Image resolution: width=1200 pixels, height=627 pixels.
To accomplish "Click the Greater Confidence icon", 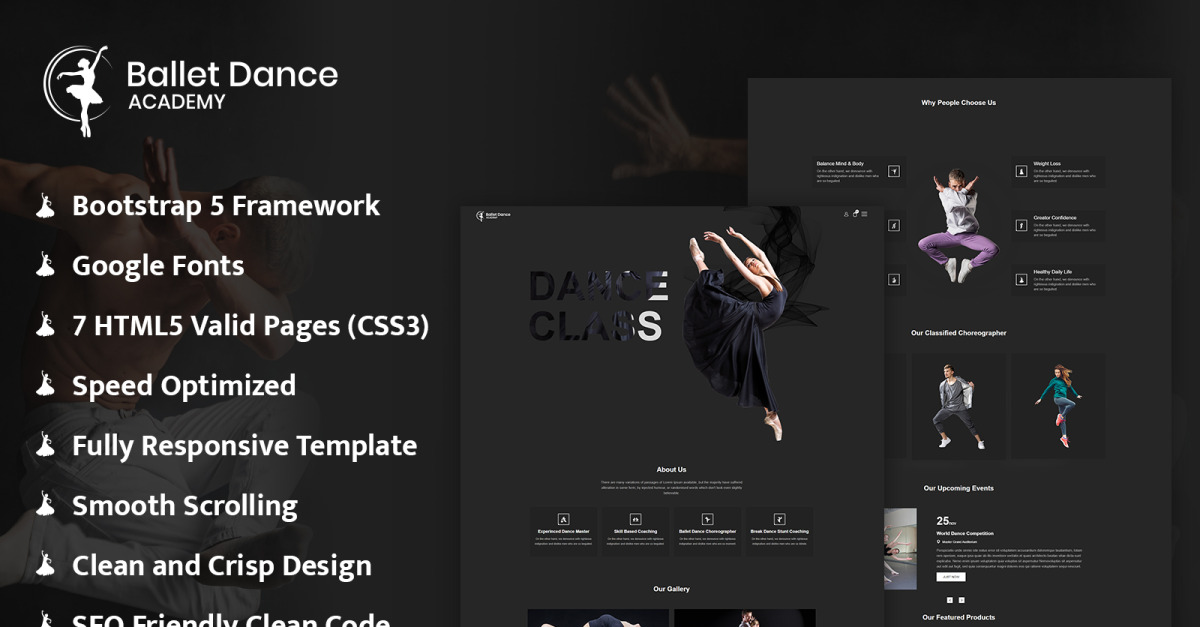I will (x=1021, y=225).
